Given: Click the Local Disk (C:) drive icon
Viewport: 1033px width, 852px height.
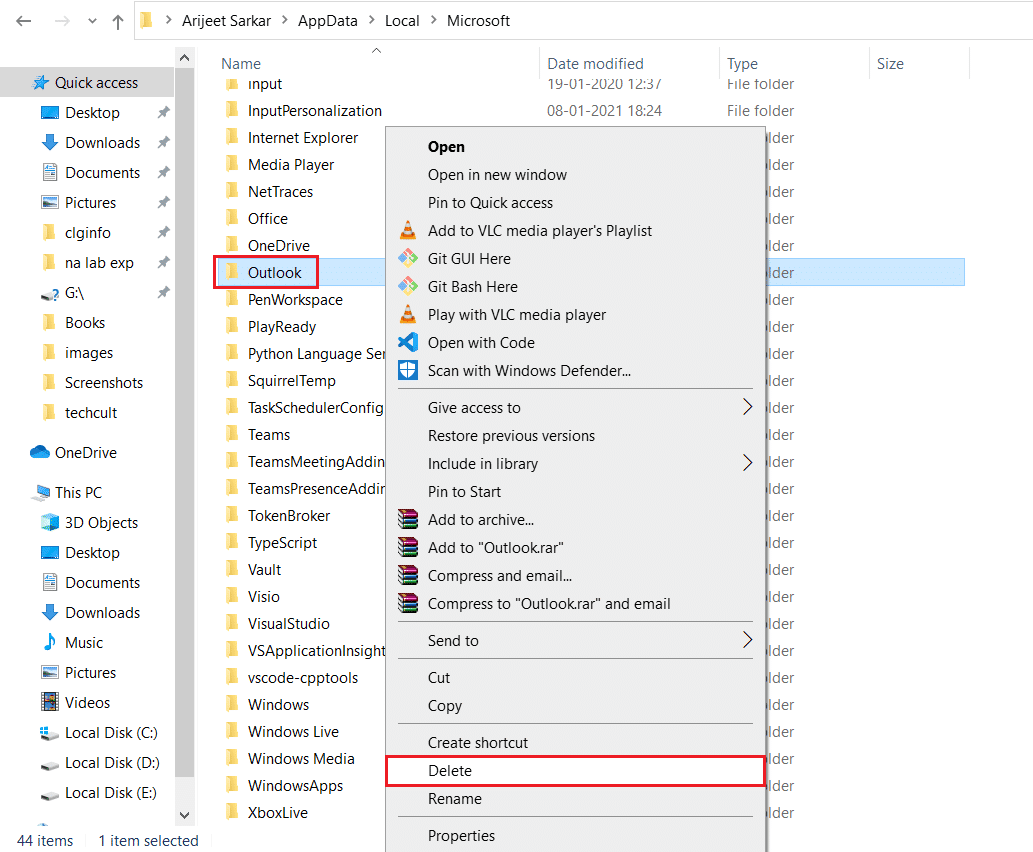Looking at the screenshot, I should click(49, 733).
